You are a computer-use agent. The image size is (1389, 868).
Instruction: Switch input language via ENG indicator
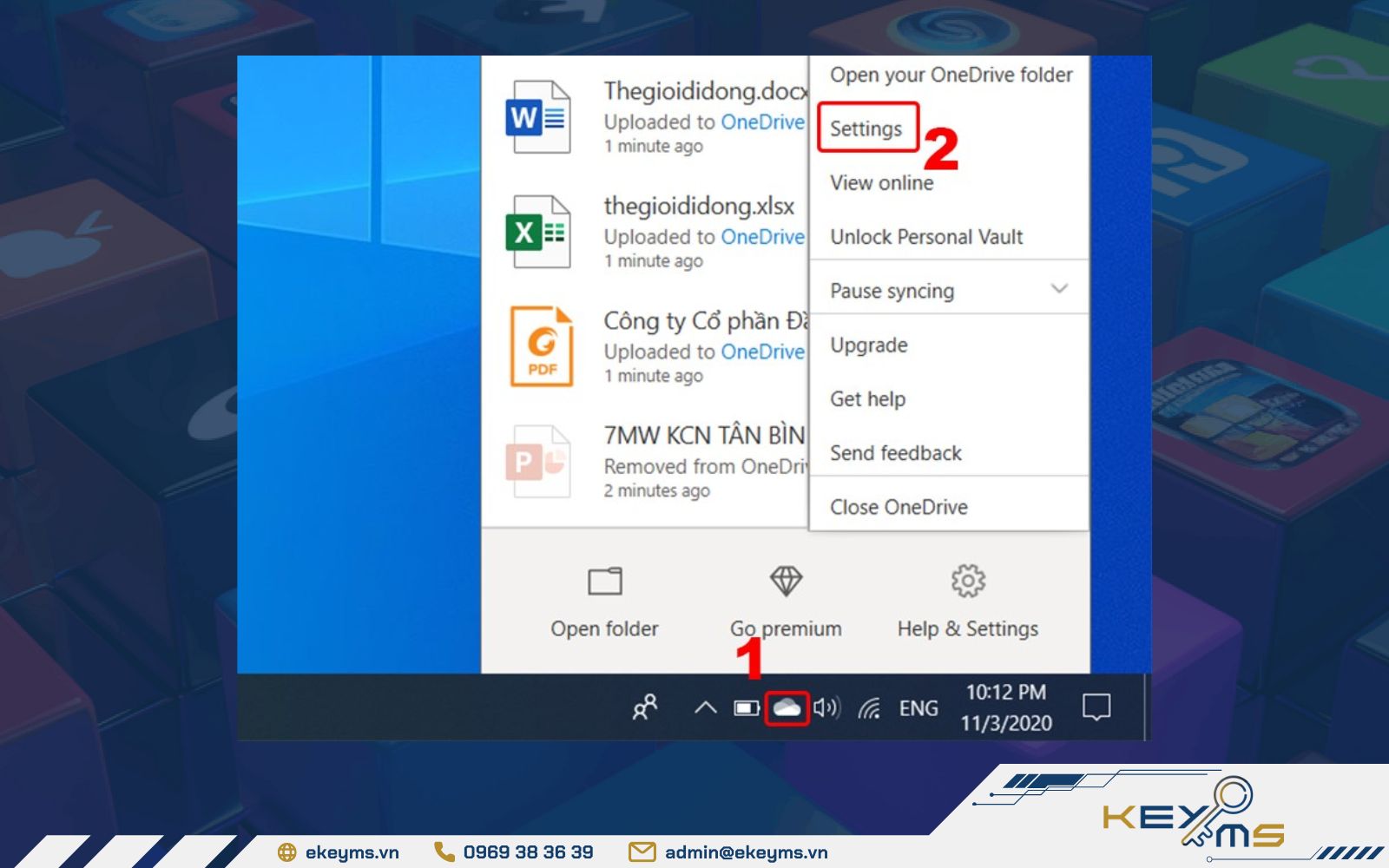(x=918, y=708)
